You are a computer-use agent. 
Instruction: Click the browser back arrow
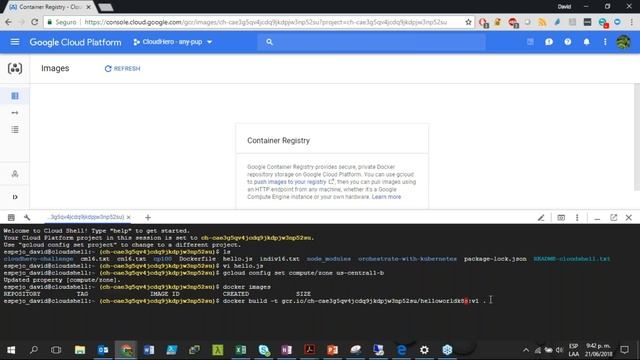point(8,22)
